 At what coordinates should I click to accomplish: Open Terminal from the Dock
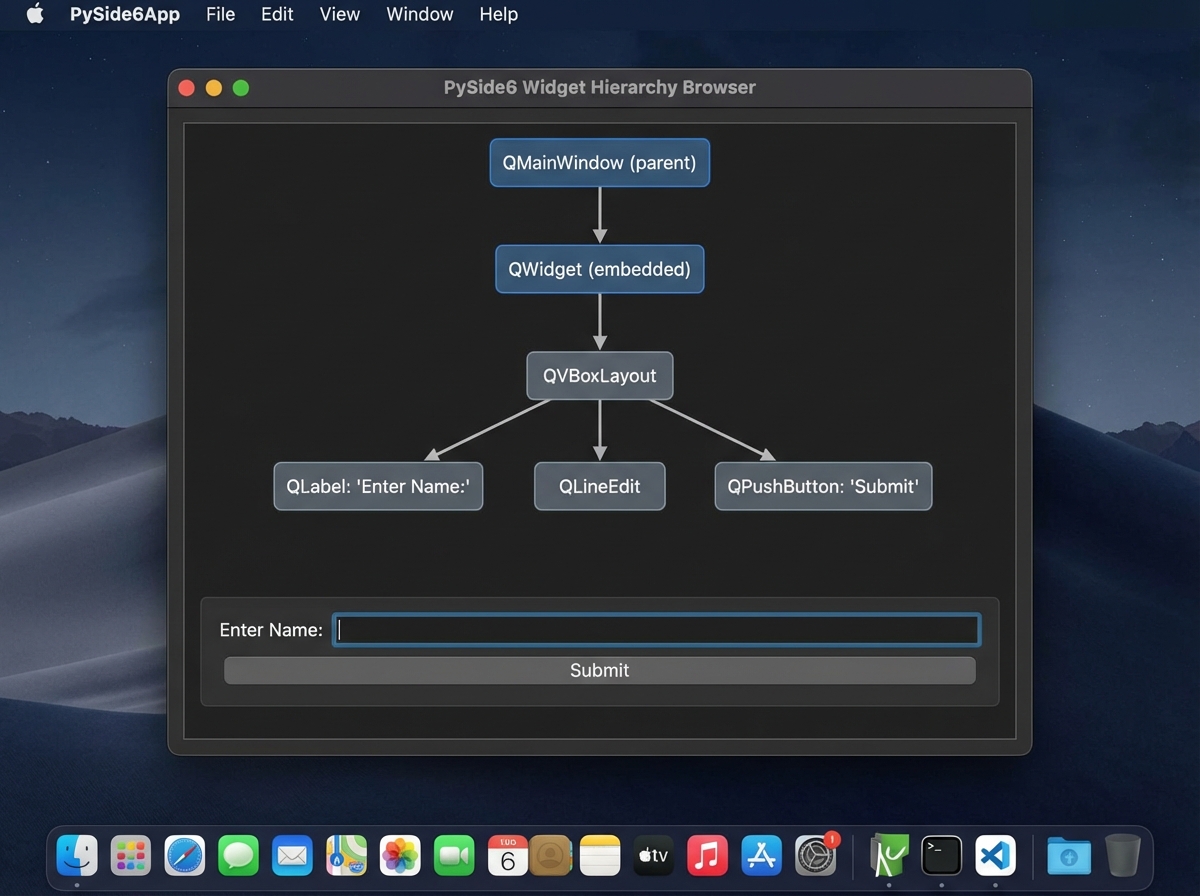pos(940,855)
